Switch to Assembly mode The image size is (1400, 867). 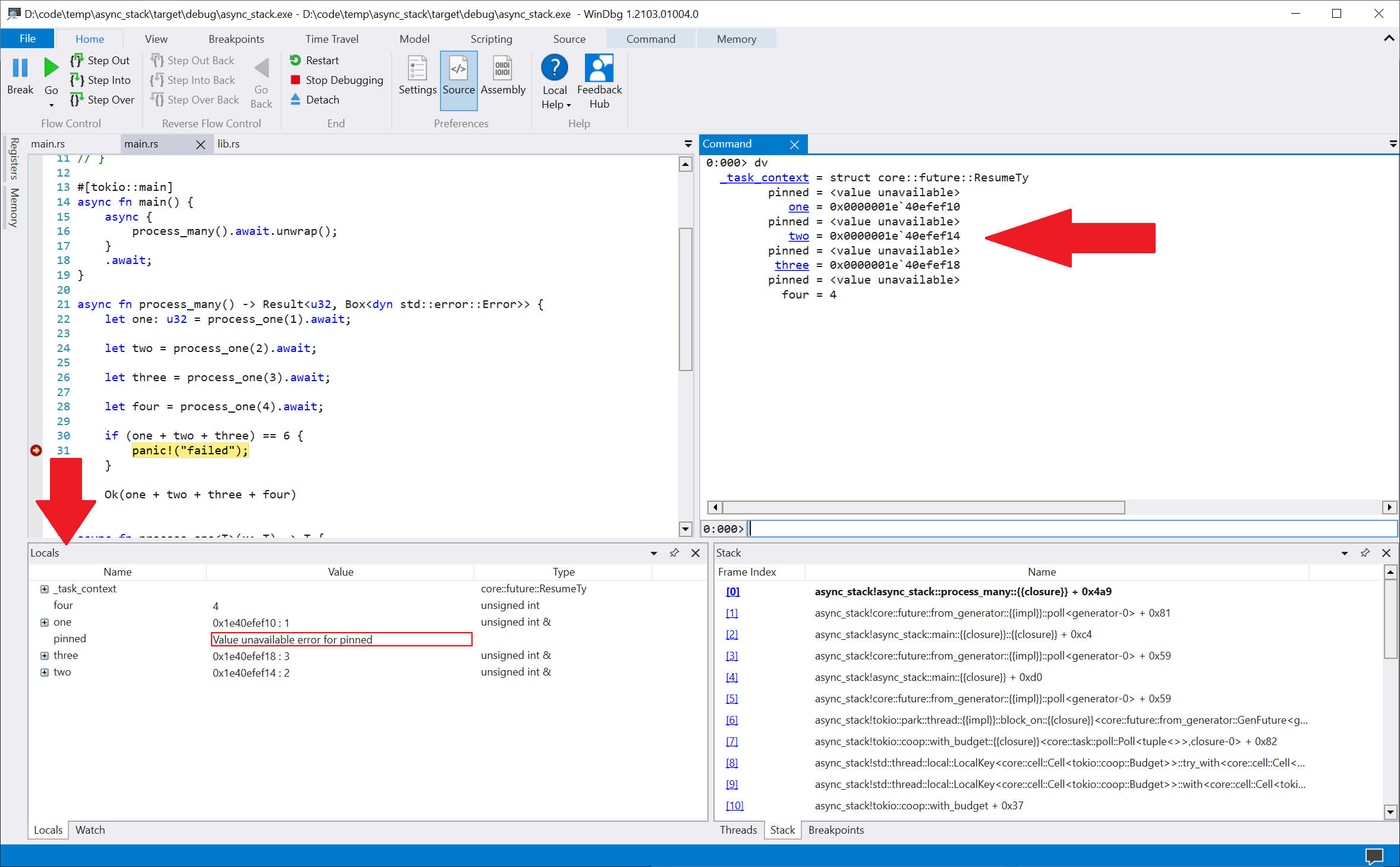click(x=503, y=76)
